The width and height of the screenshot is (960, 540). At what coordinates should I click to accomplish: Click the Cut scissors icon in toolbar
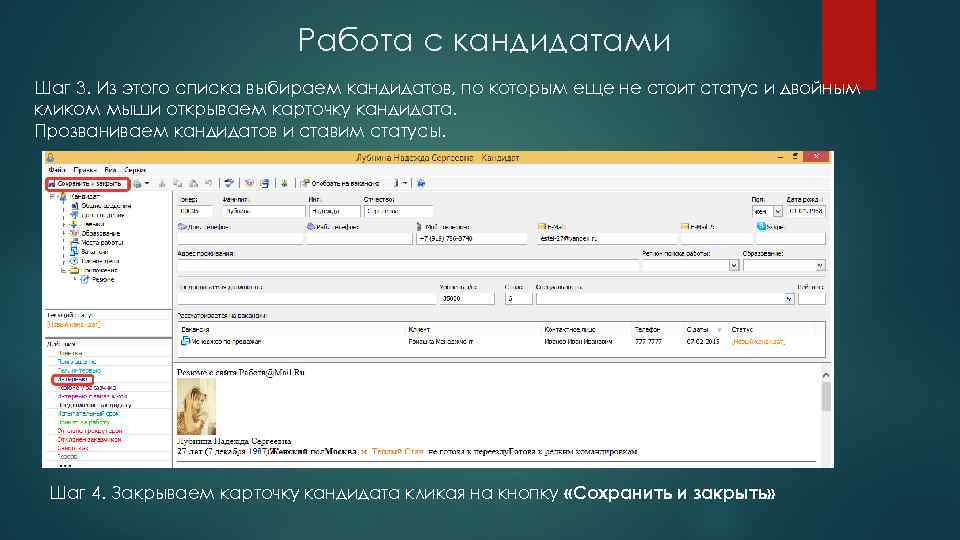click(162, 184)
